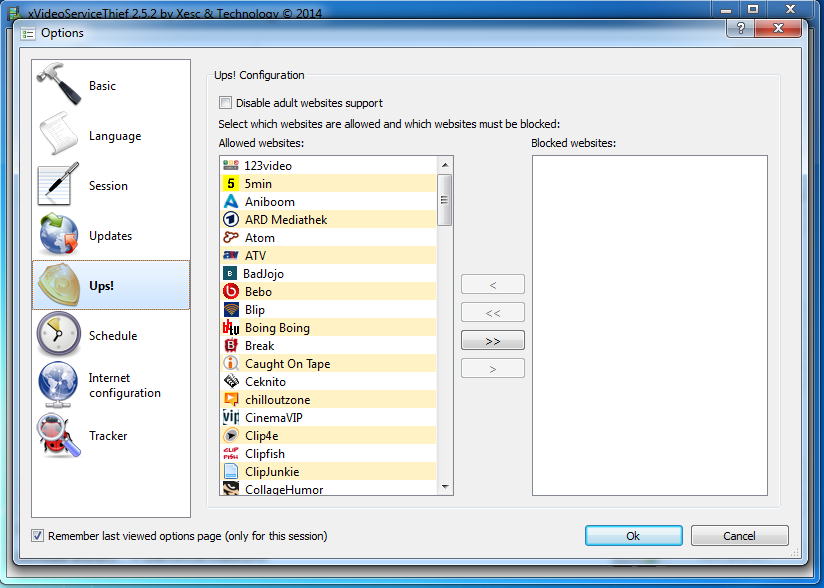Enable Disable adult websites support checkbox
The height and width of the screenshot is (588, 824).
[x=226, y=103]
